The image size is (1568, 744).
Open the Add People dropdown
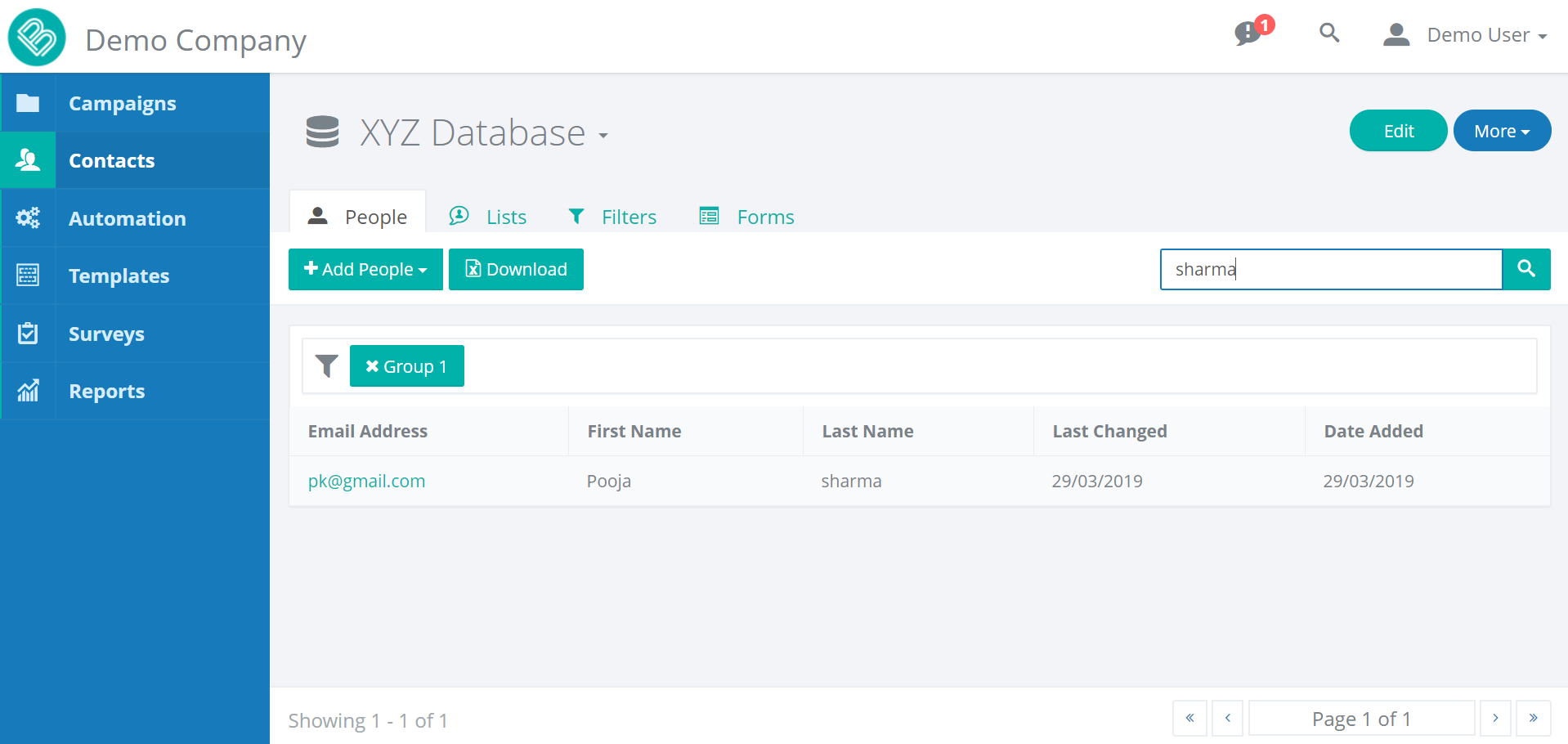pos(365,269)
